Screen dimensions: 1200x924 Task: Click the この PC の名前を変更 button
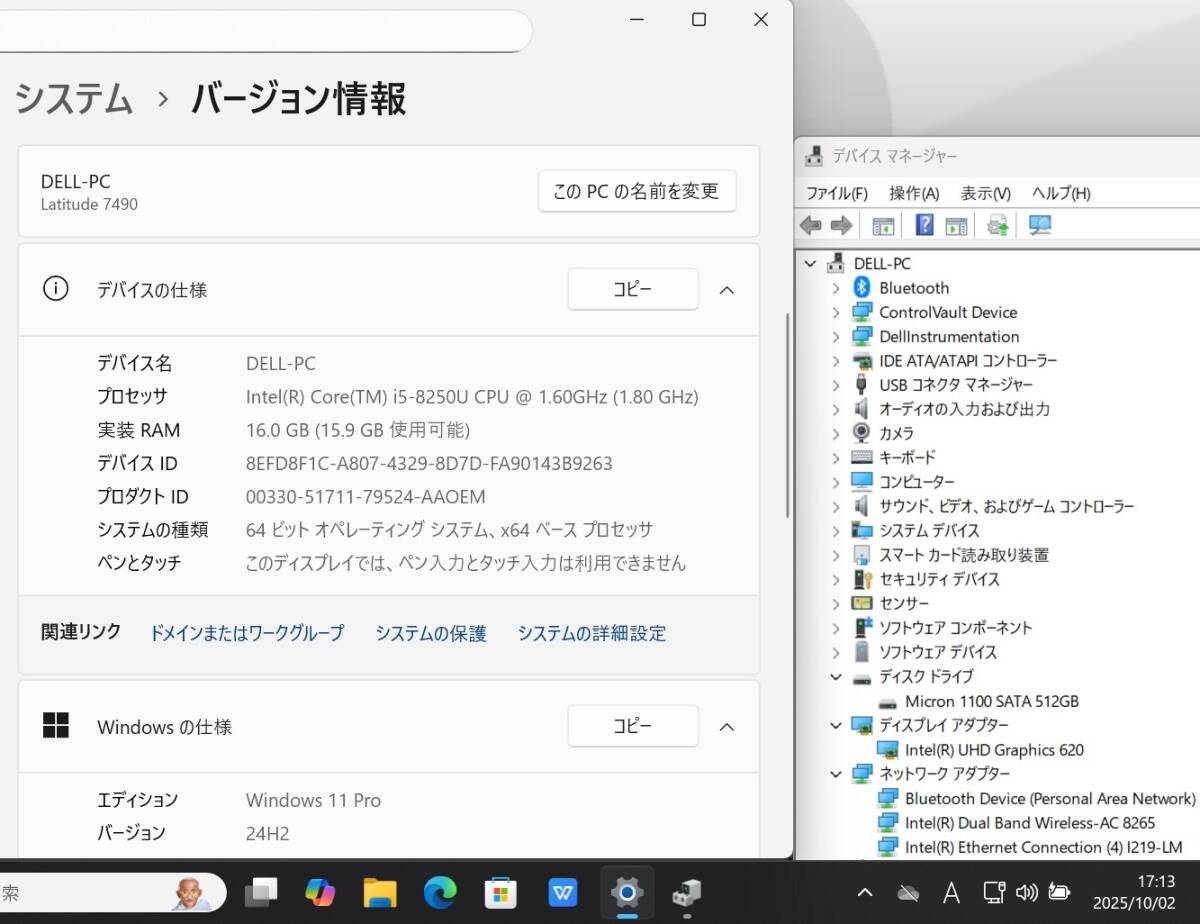(x=637, y=191)
